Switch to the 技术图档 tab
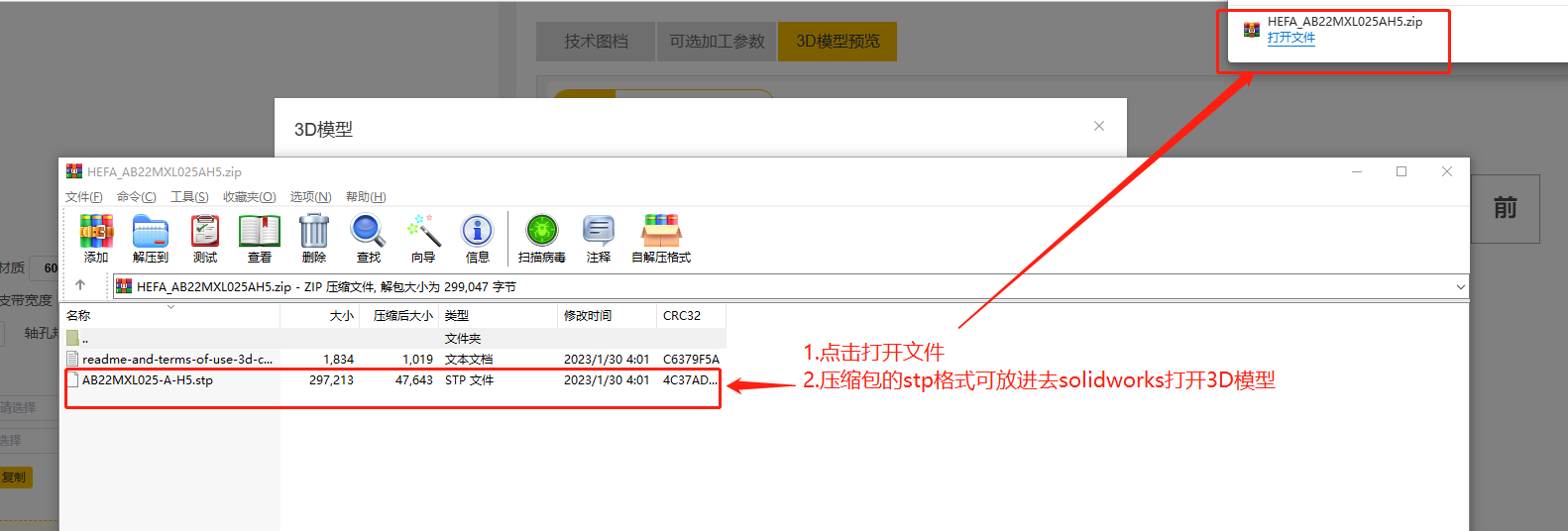Image resolution: width=1568 pixels, height=531 pixels. pos(596,42)
